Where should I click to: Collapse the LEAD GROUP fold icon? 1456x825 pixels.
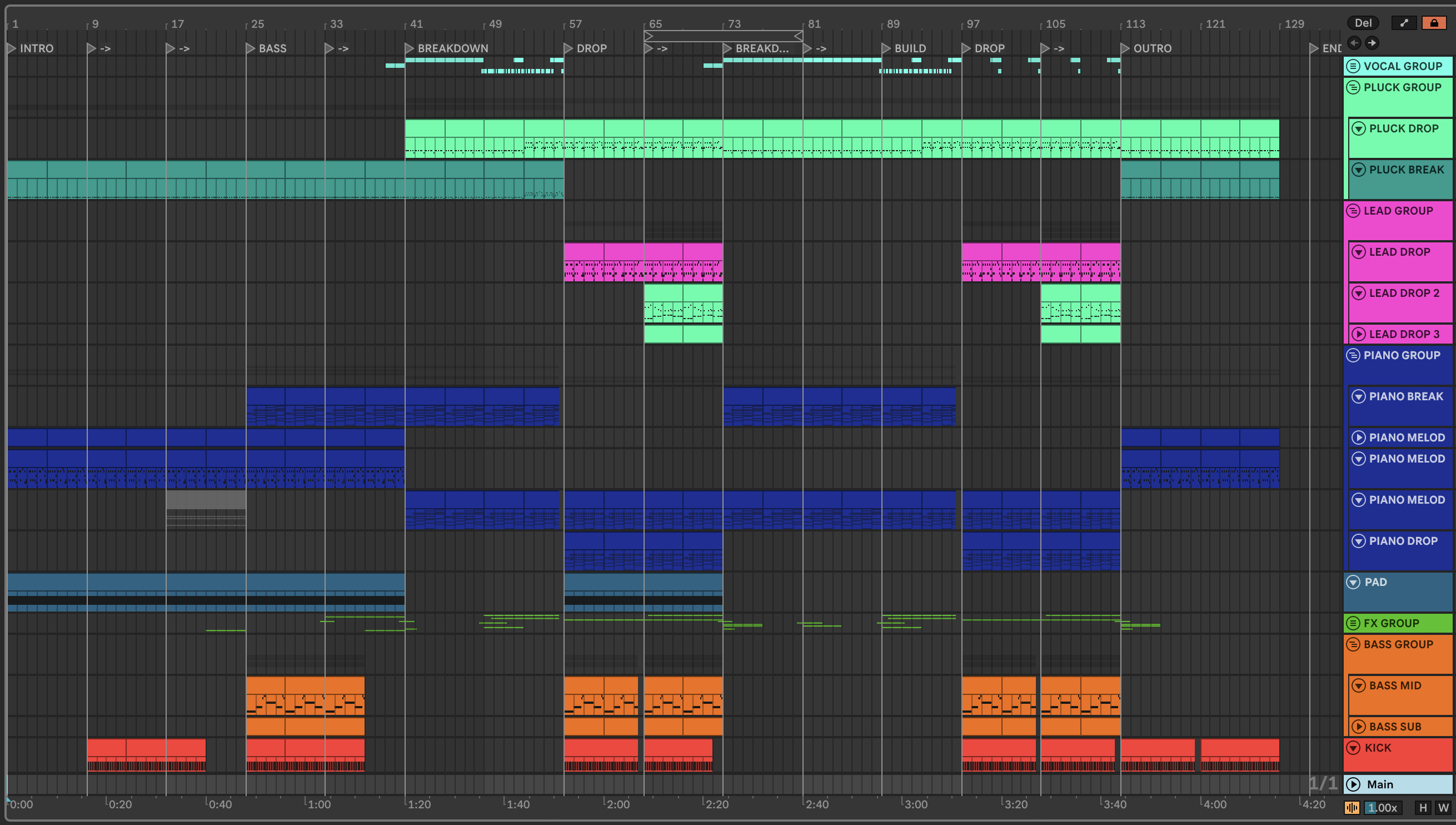coord(1353,211)
